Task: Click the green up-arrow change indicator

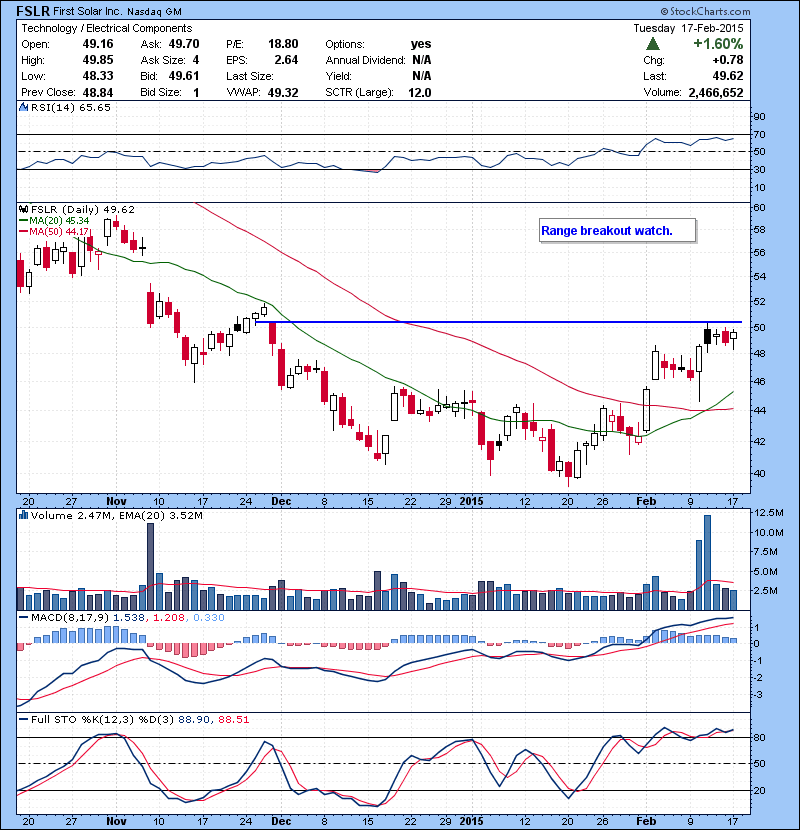Action: [653, 44]
